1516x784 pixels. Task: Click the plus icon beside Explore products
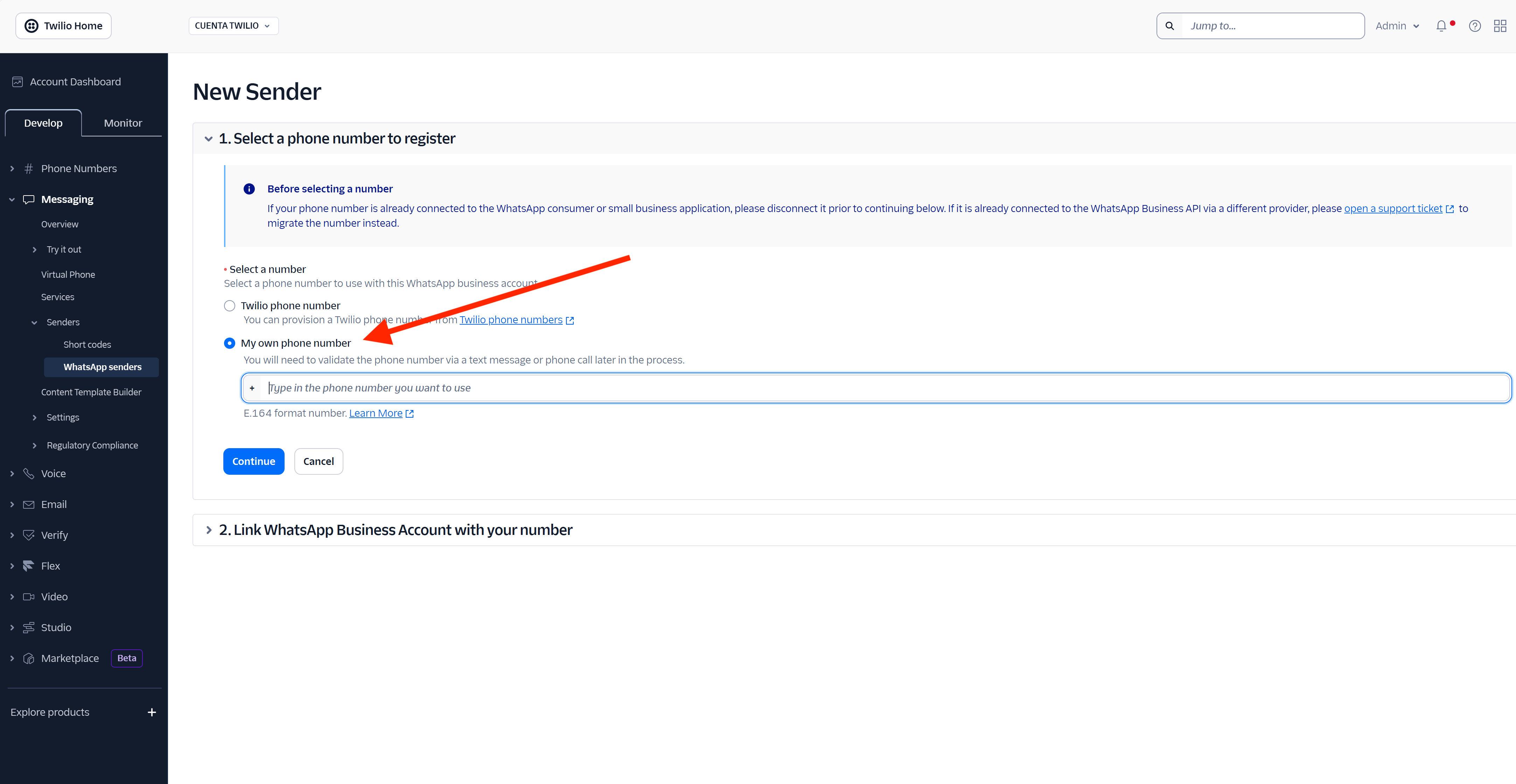tap(152, 712)
